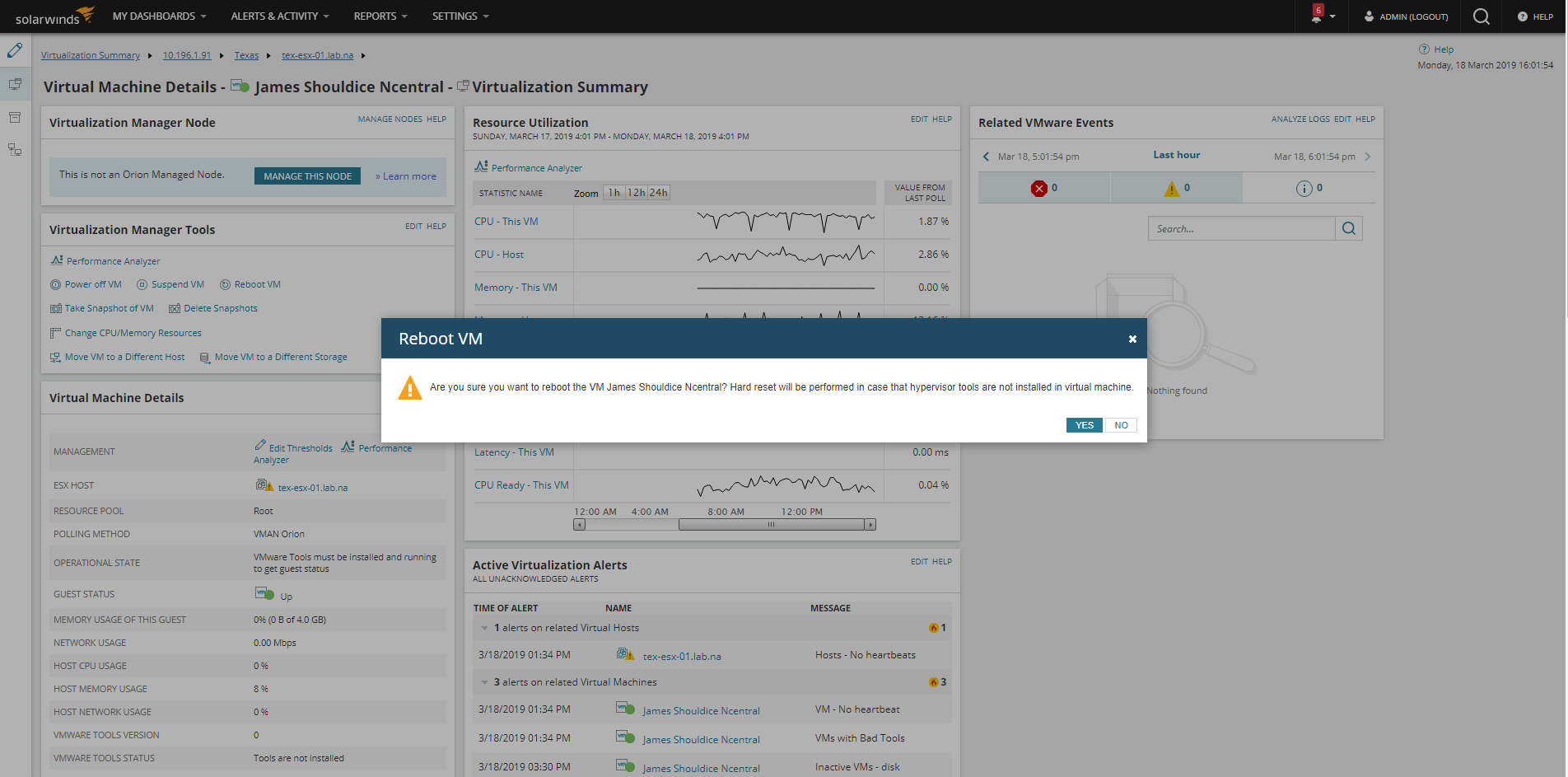Open the notifications bell icon
The height and width of the screenshot is (777, 1568).
[x=1317, y=15]
